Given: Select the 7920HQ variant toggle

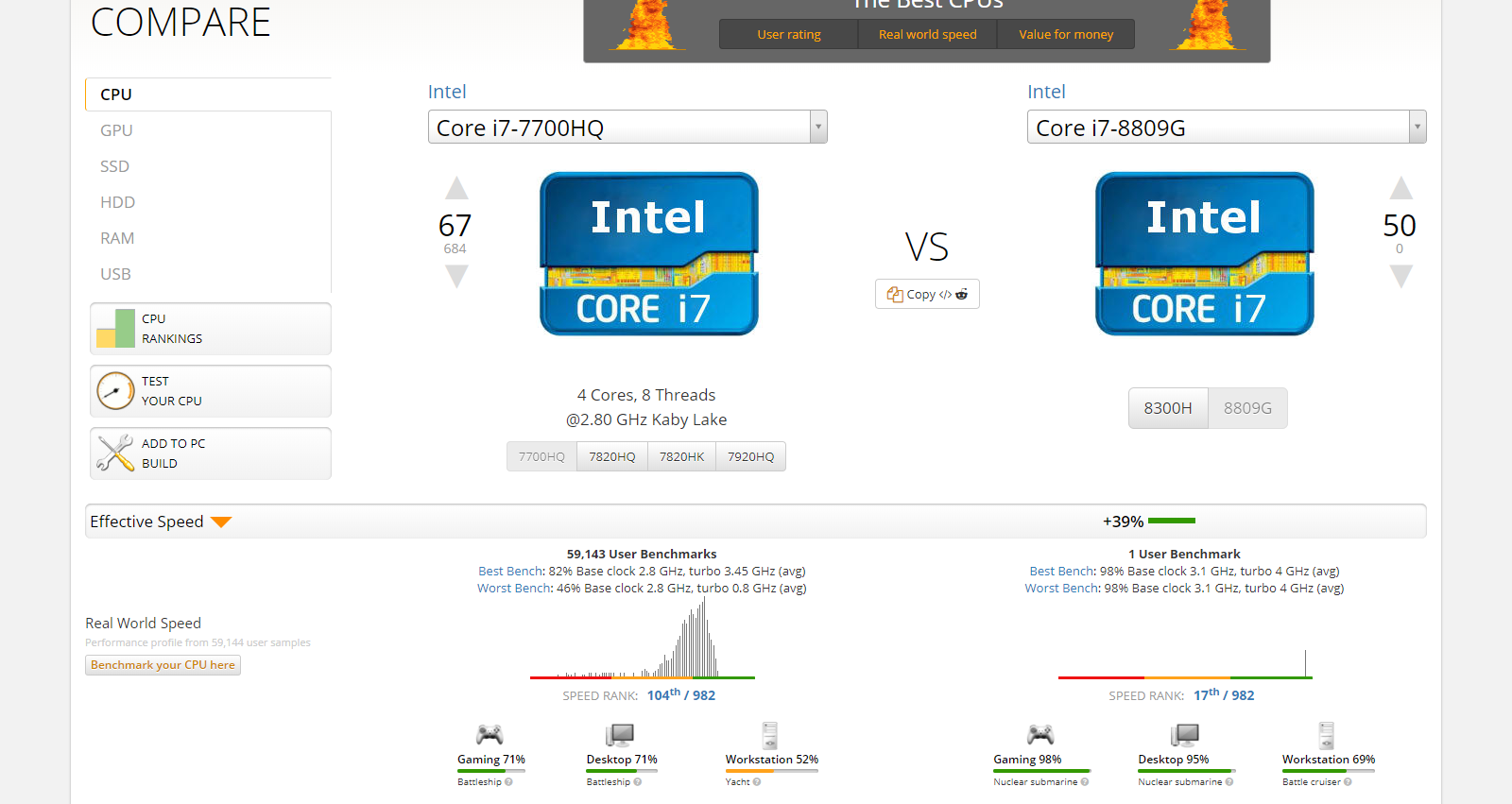Looking at the screenshot, I should tap(750, 456).
